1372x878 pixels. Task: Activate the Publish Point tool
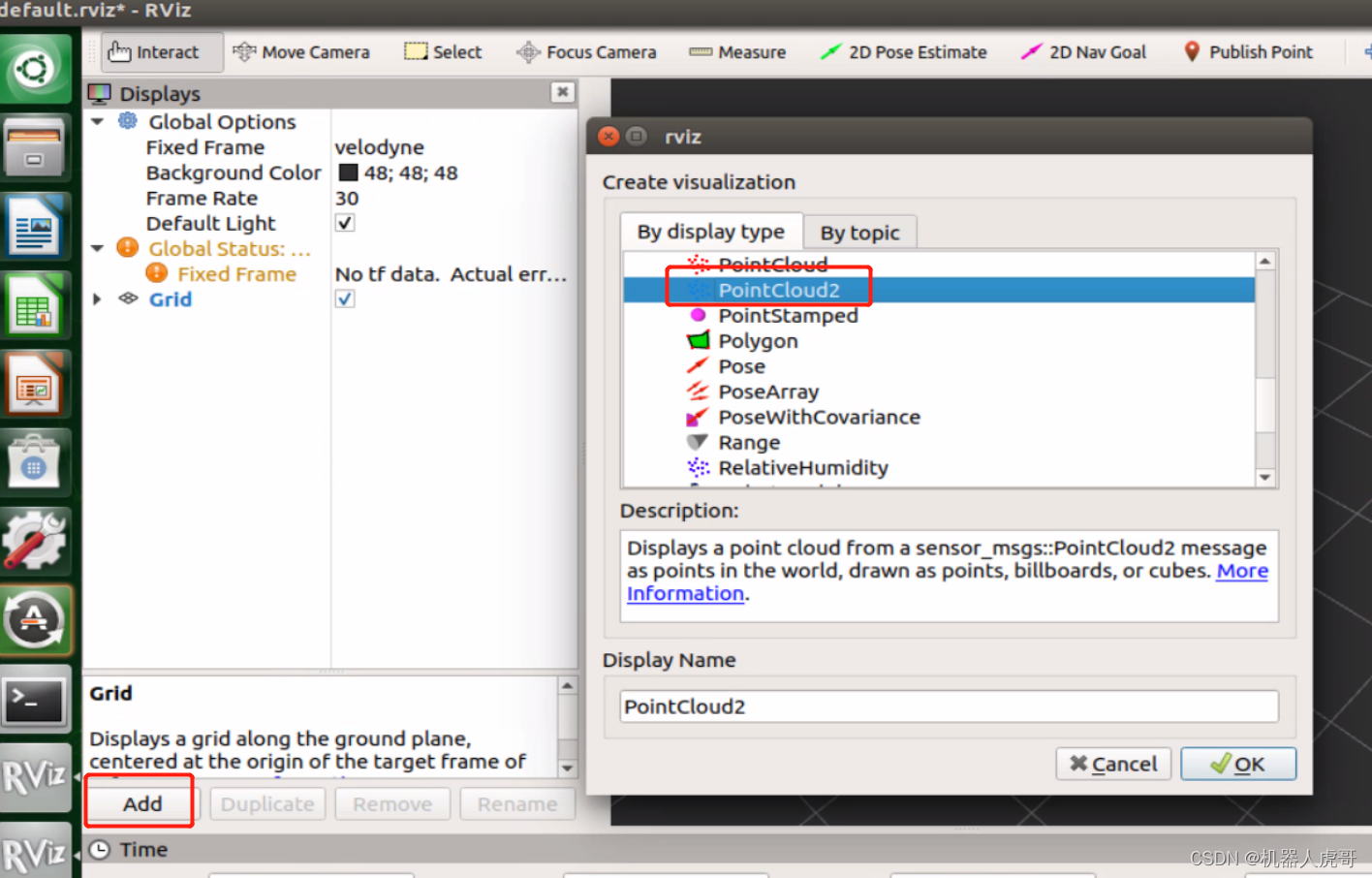1248,52
